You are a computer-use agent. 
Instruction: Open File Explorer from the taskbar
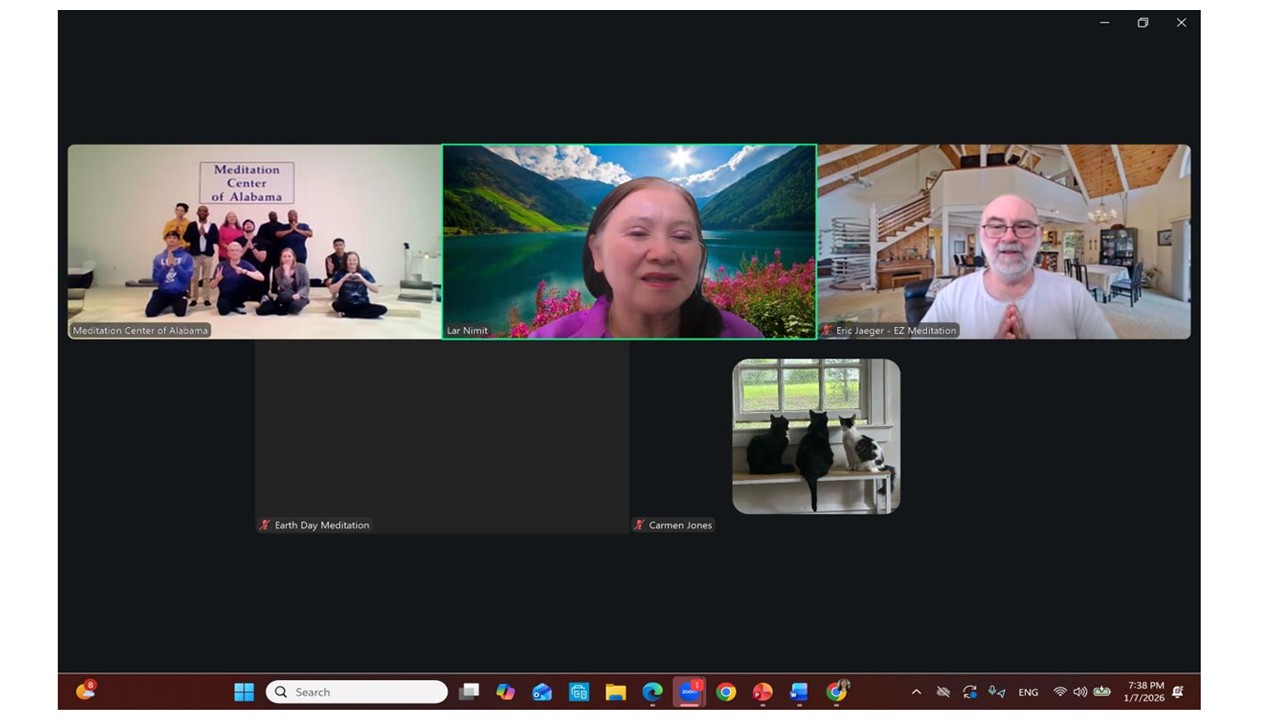point(615,692)
